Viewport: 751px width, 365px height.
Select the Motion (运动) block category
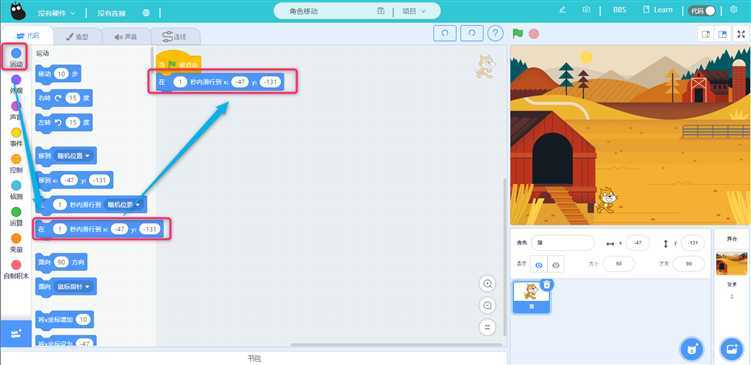point(16,57)
